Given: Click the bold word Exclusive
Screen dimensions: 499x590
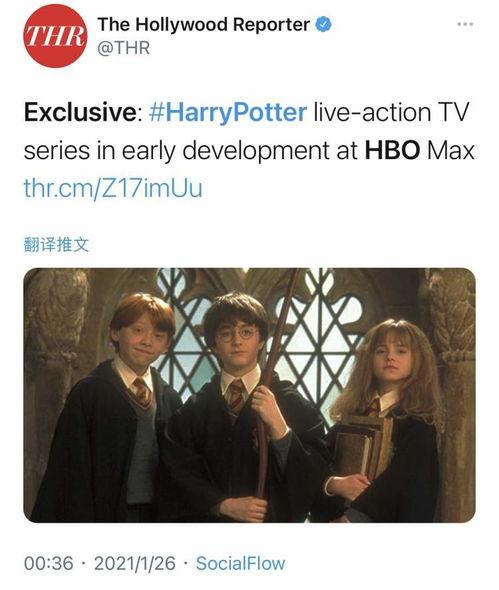Looking at the screenshot, I should coord(80,112).
